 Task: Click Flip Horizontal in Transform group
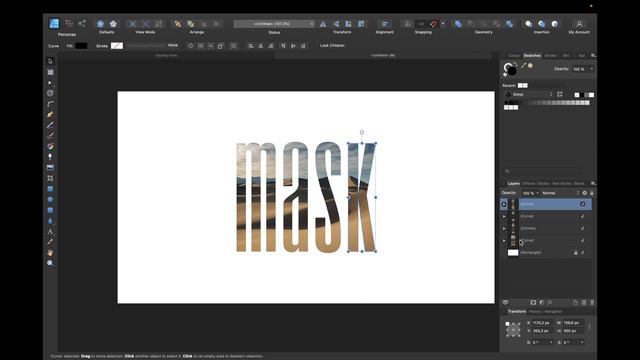tap(323, 24)
